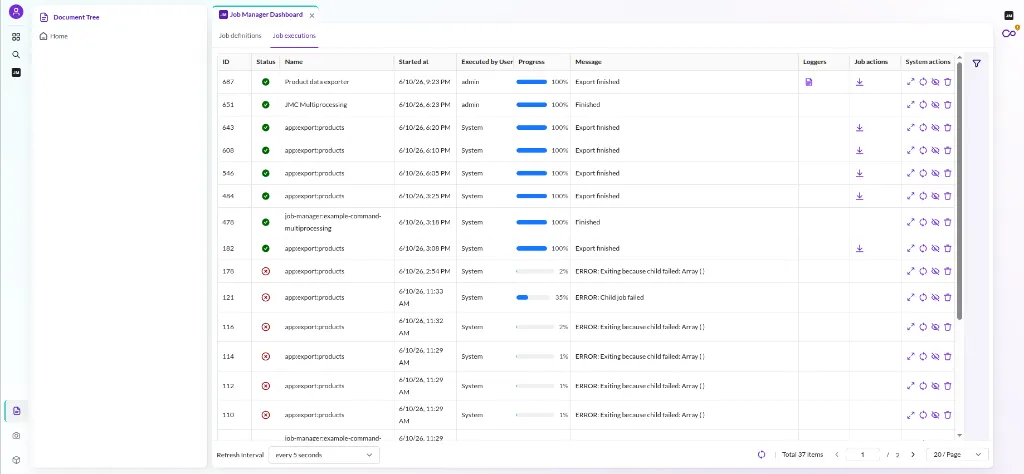Expand details of job 687

click(x=910, y=82)
